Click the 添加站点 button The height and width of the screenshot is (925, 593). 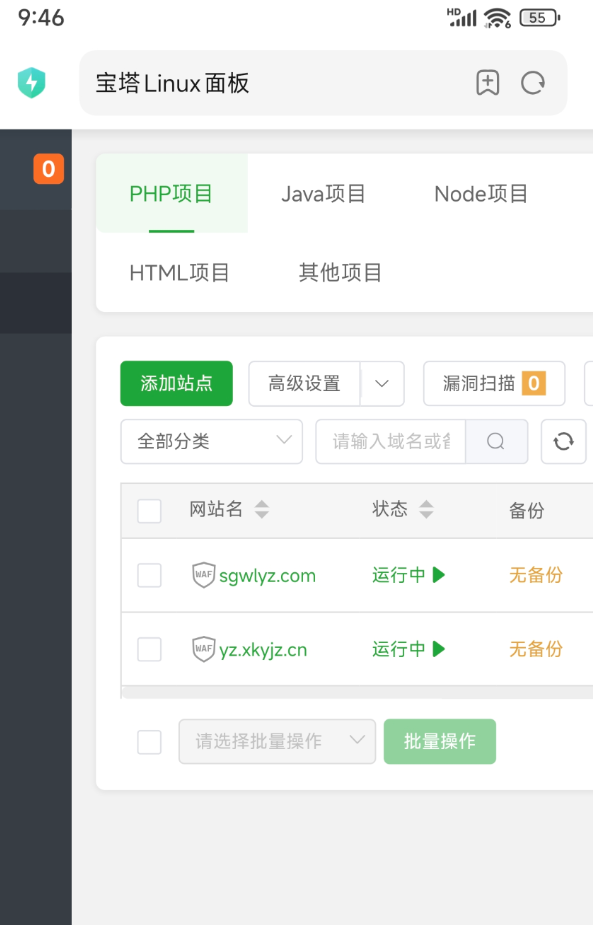coord(176,383)
